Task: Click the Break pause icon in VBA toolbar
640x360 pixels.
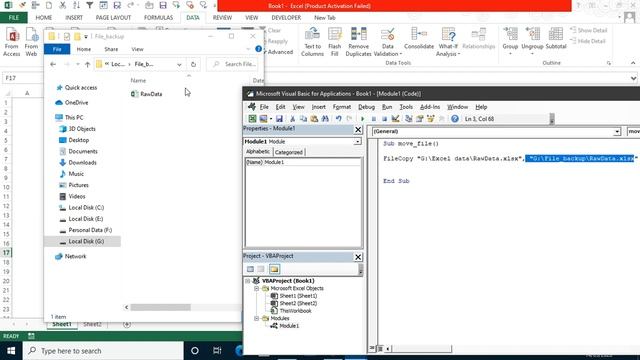Action: point(373,119)
